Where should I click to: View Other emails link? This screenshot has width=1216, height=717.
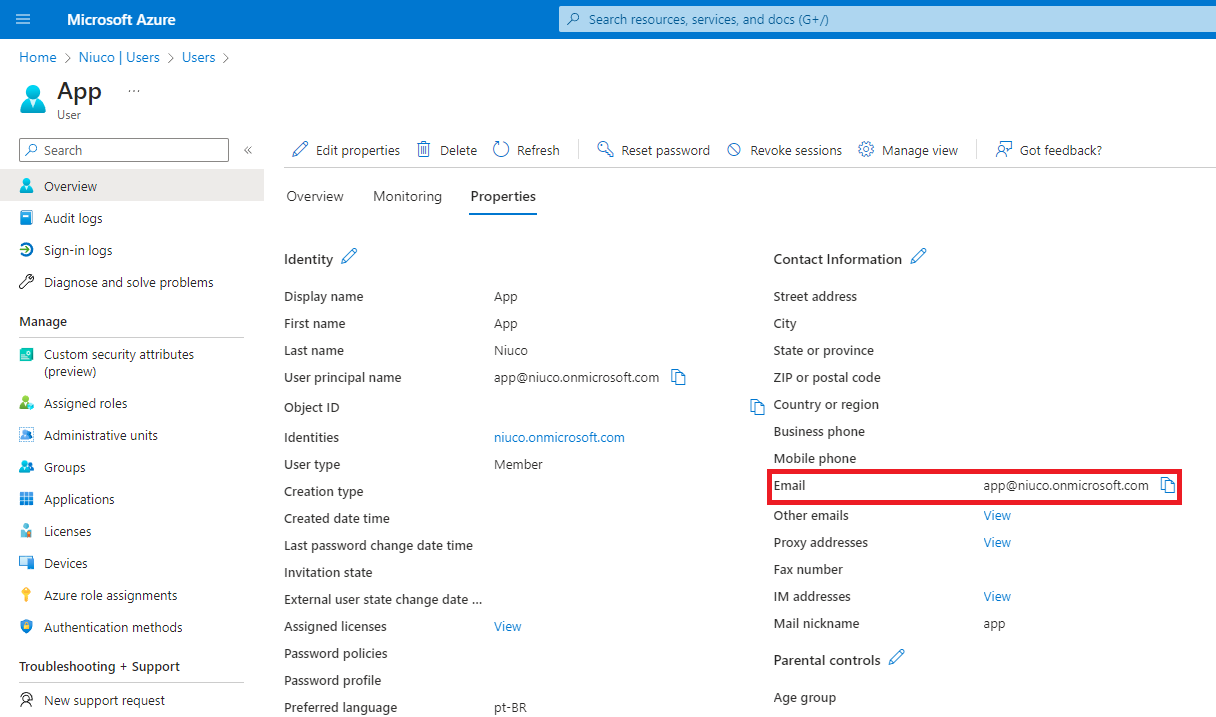pos(997,515)
